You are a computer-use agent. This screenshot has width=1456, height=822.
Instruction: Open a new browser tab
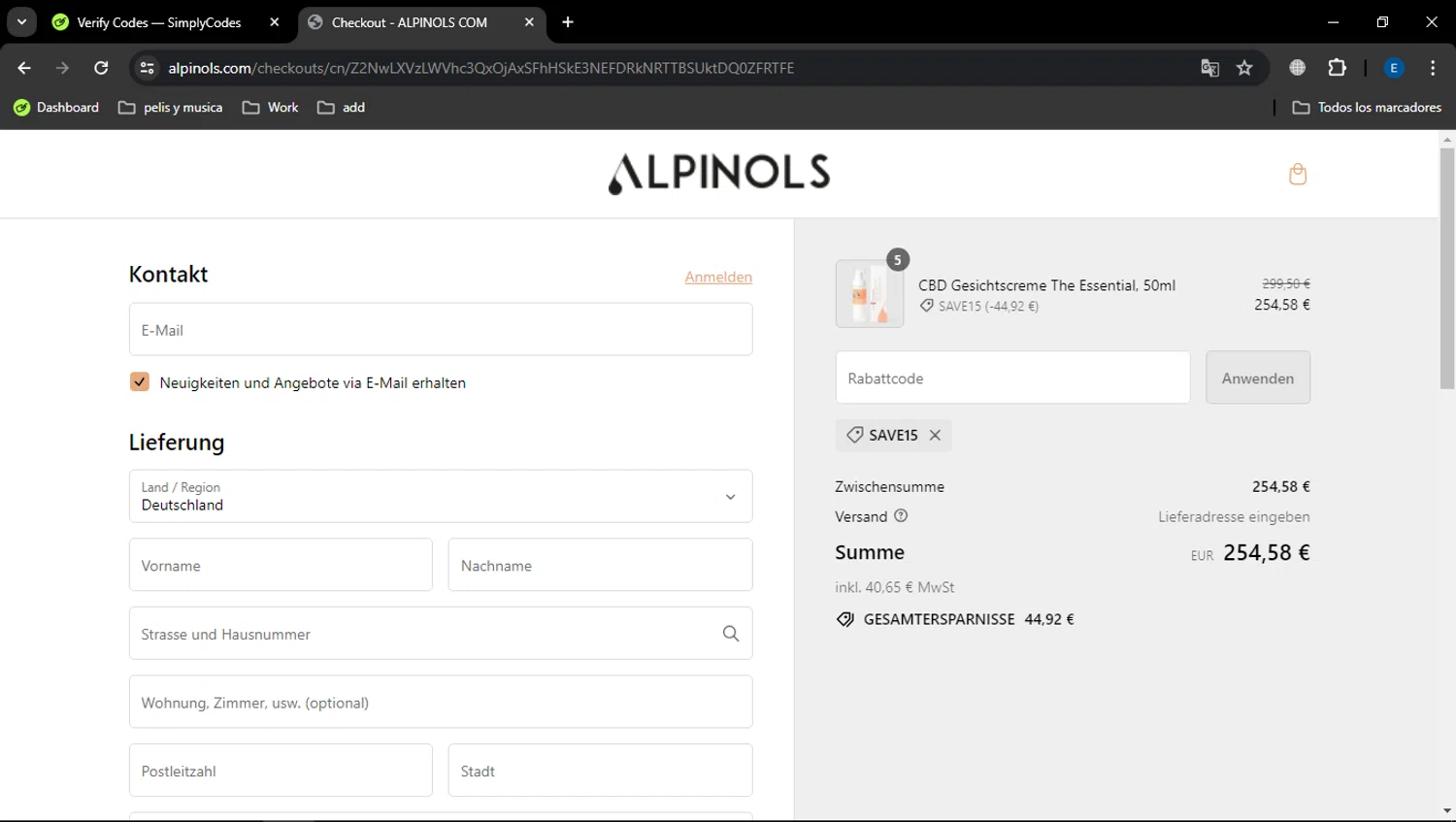point(568,22)
